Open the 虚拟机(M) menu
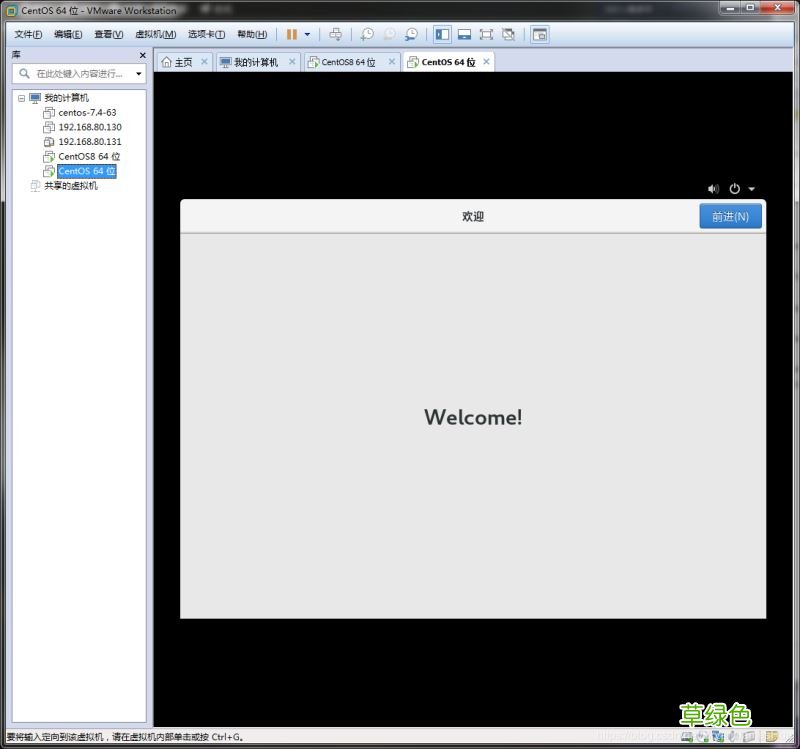 point(155,34)
